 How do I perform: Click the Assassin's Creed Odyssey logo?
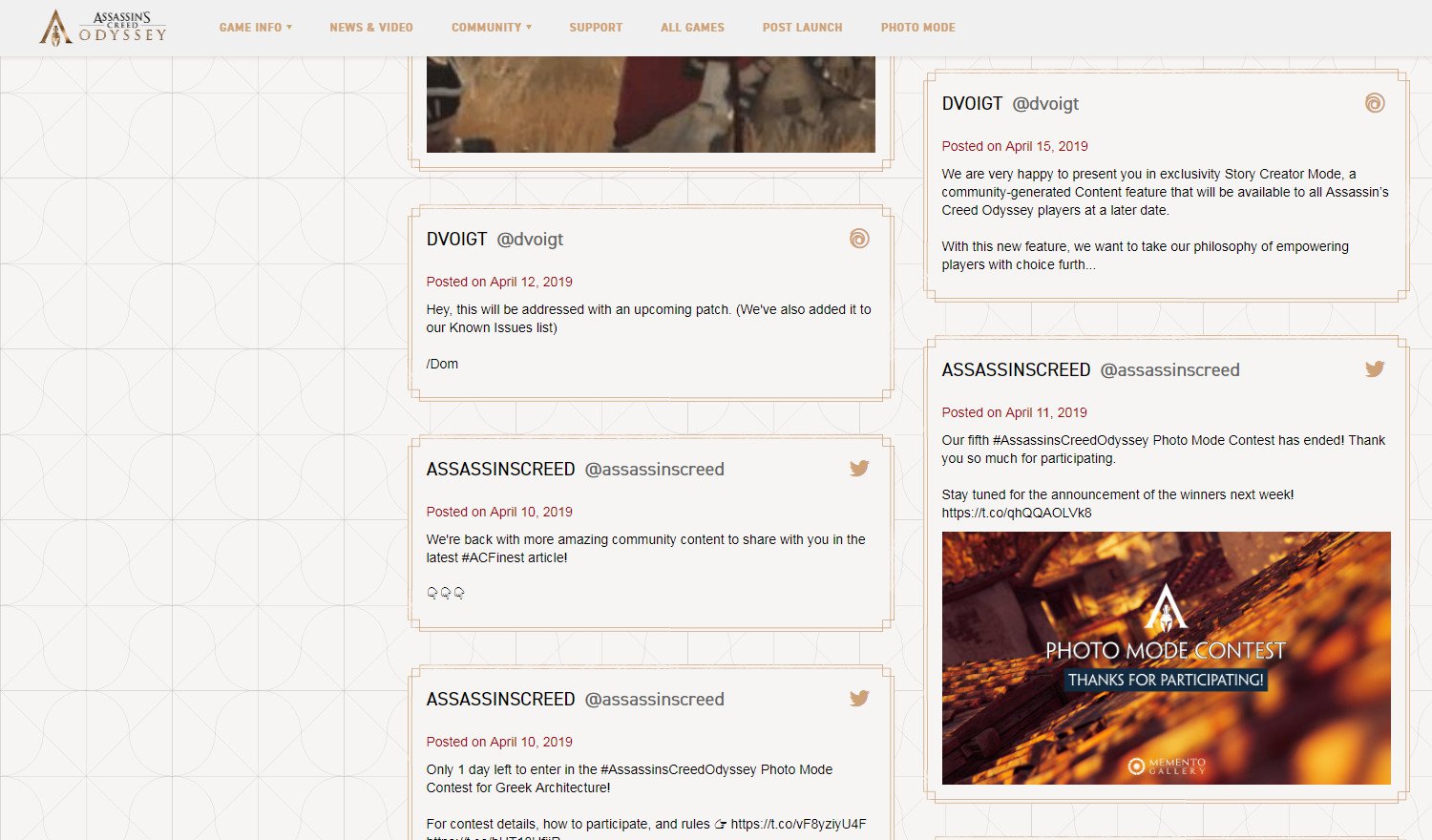(x=103, y=28)
